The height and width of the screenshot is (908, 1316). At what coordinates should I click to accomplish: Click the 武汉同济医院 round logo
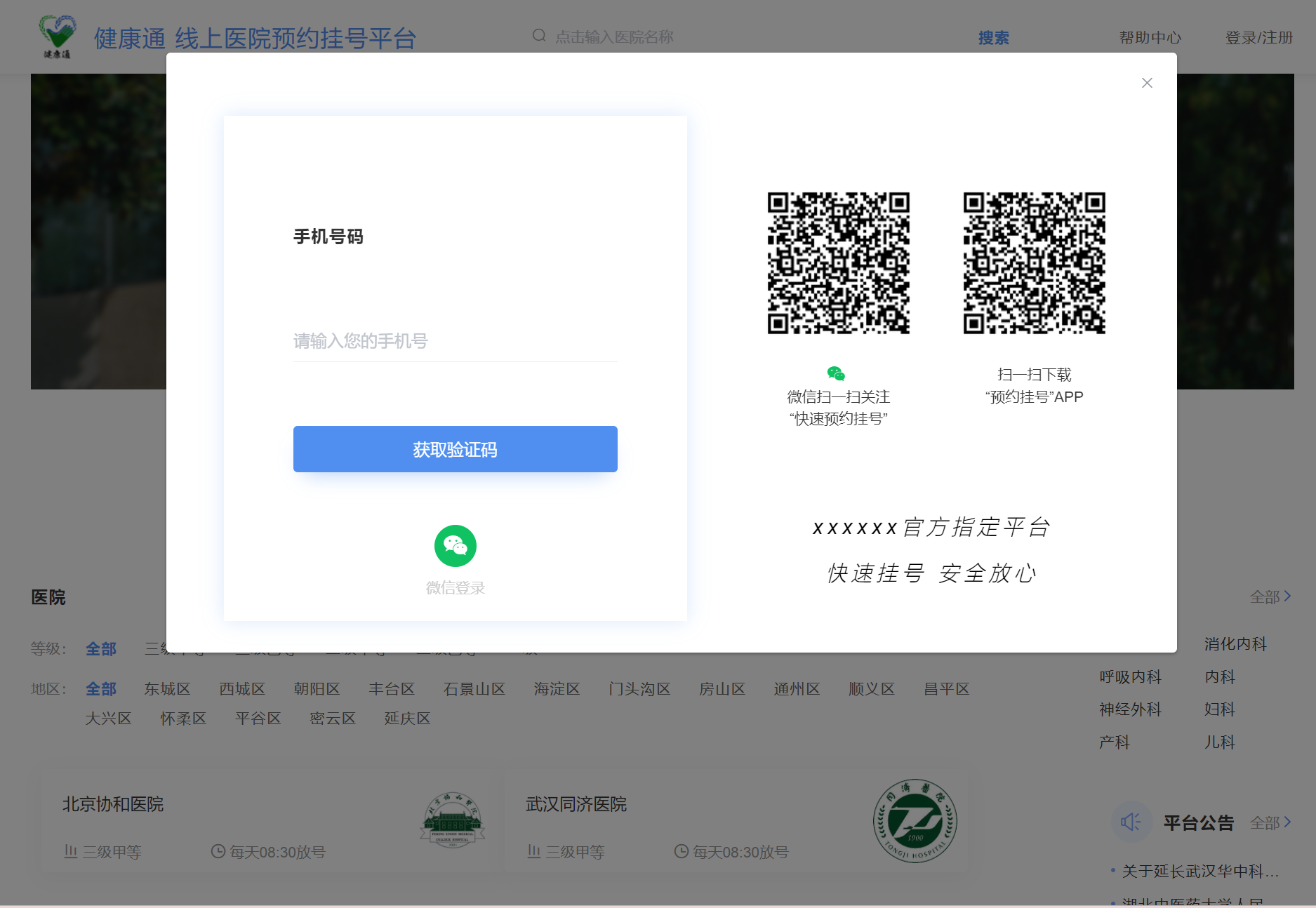915,820
